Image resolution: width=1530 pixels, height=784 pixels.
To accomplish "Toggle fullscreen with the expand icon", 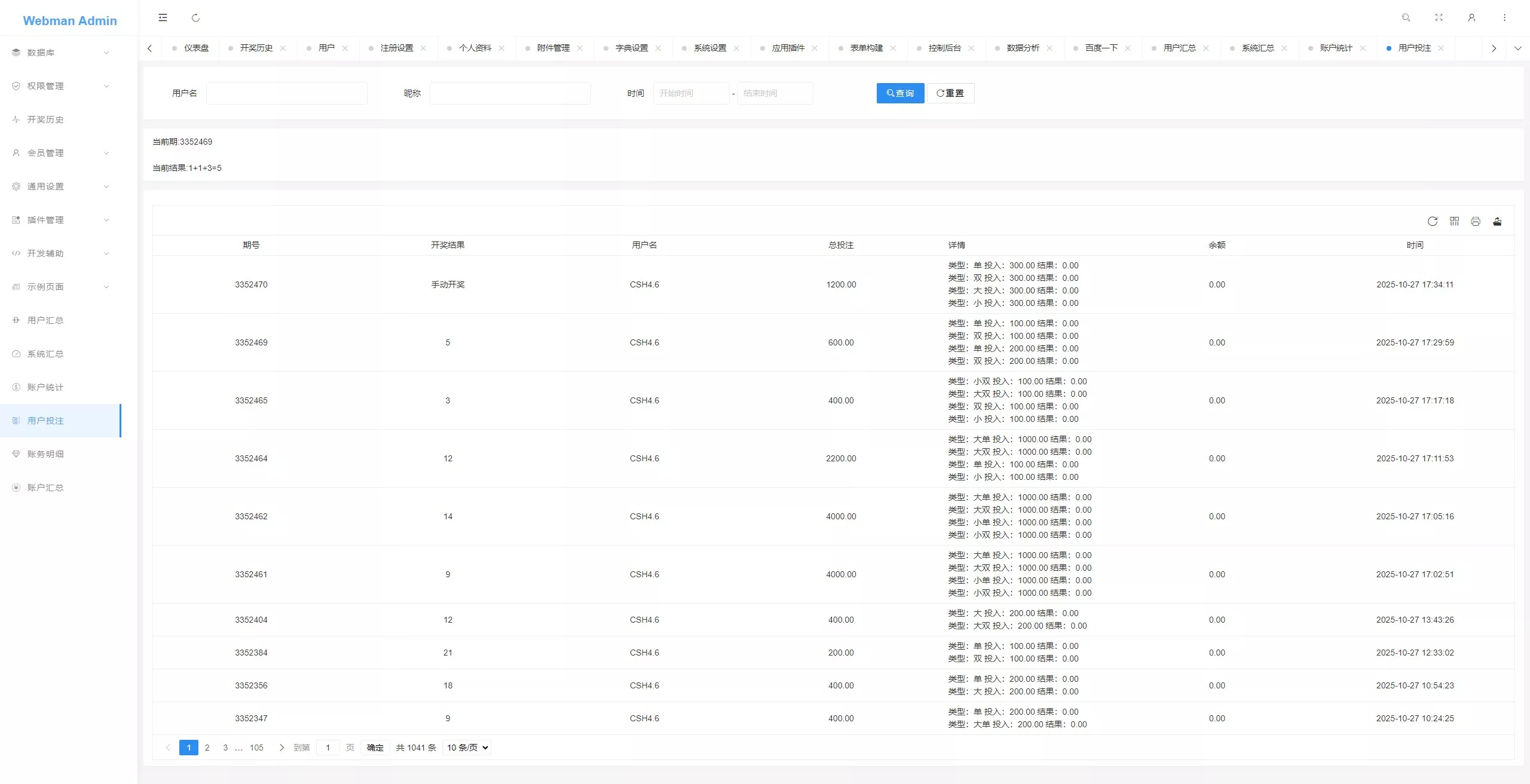I will [x=1439, y=17].
